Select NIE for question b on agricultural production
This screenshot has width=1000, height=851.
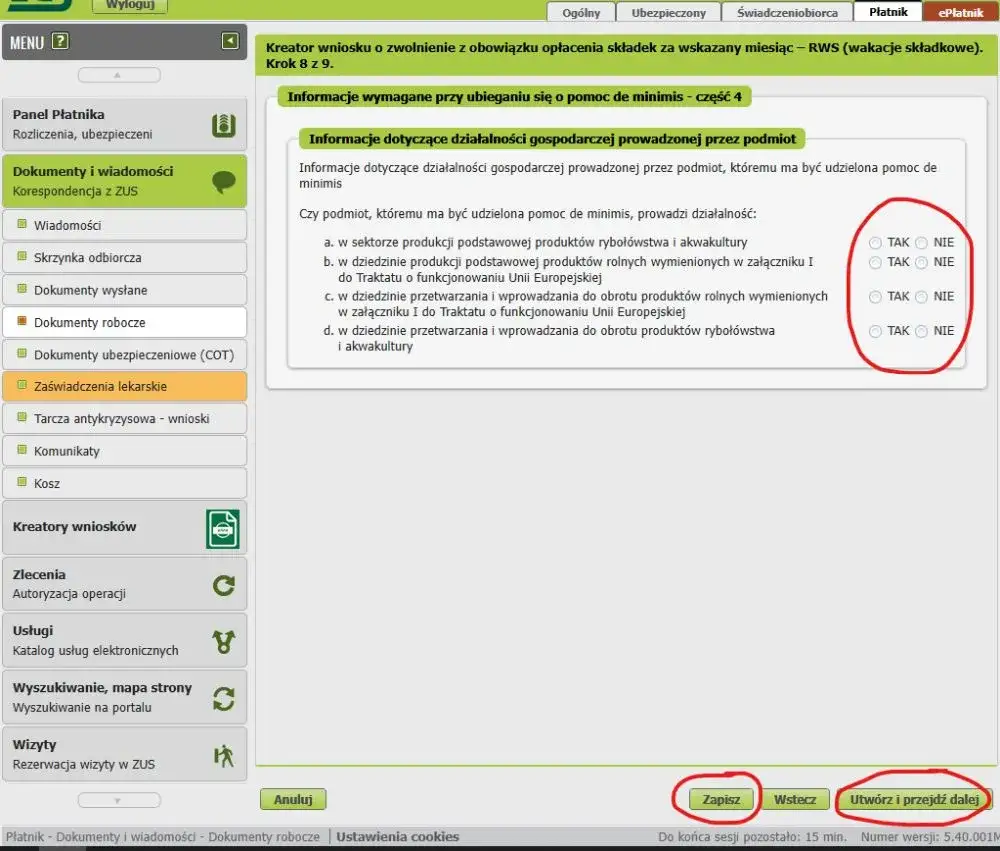921,263
